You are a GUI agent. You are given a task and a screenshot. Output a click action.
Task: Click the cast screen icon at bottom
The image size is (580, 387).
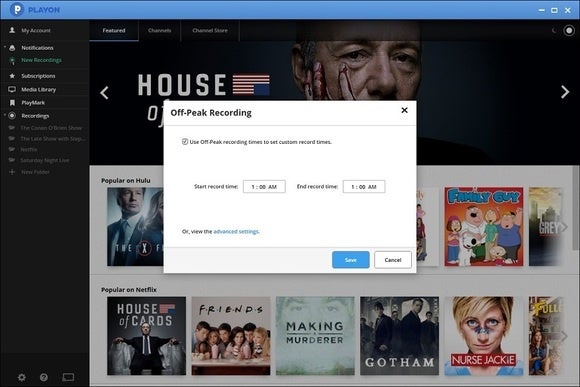click(x=68, y=377)
